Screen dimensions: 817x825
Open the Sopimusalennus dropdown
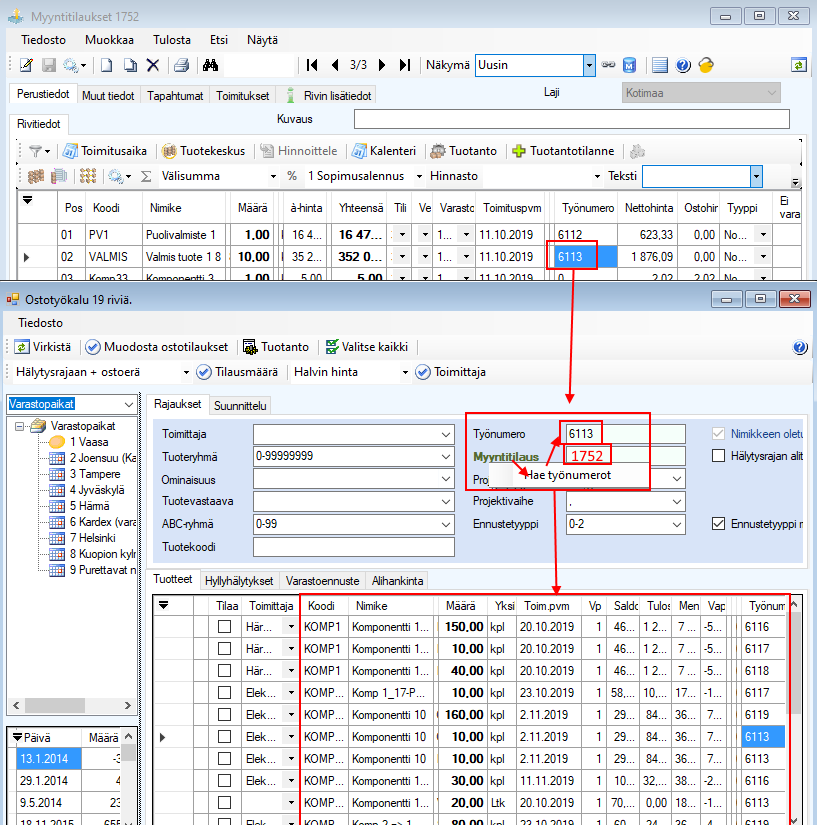pyautogui.click(x=419, y=176)
